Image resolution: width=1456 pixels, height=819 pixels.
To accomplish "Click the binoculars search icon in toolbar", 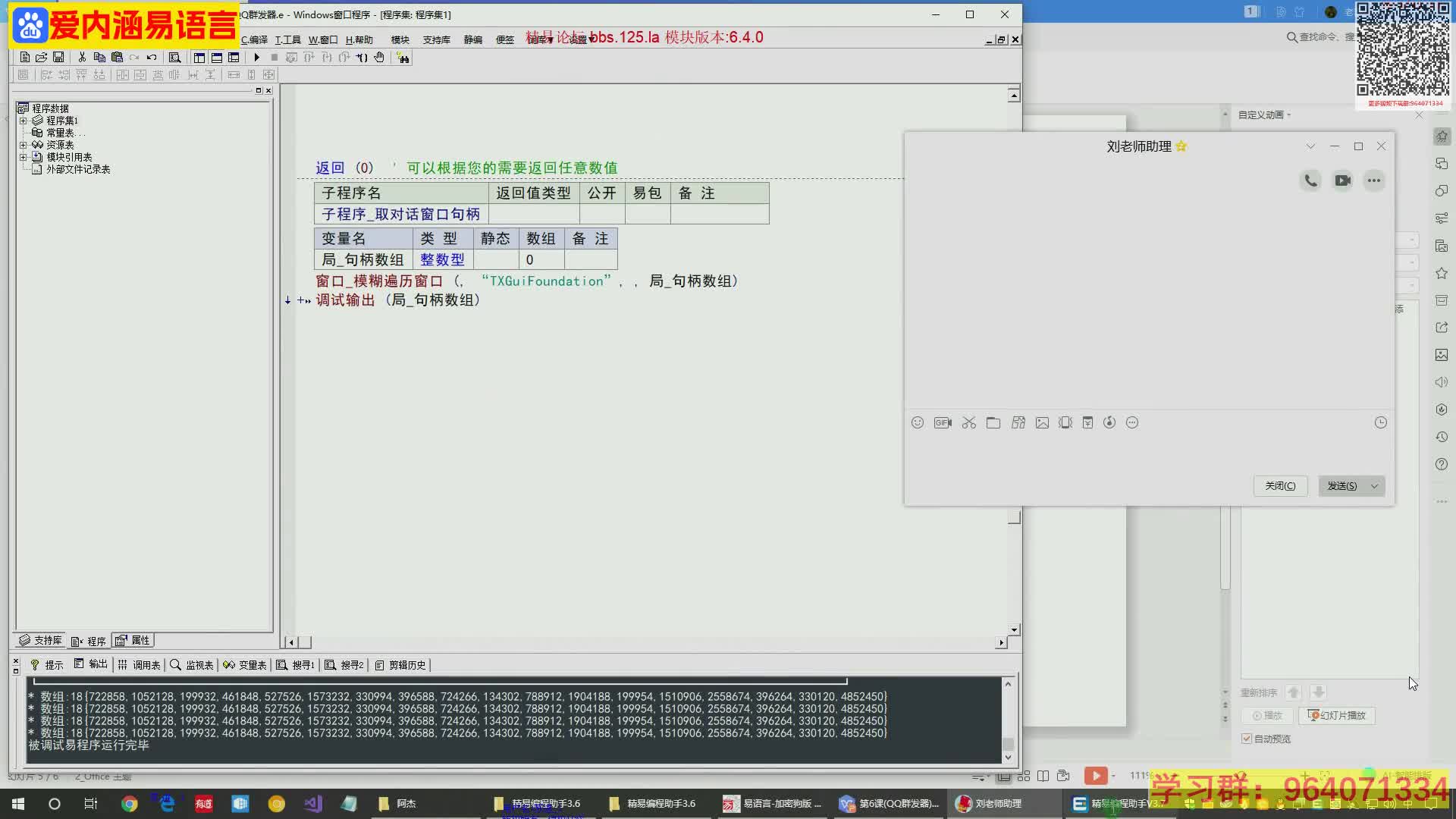I will point(403,58).
